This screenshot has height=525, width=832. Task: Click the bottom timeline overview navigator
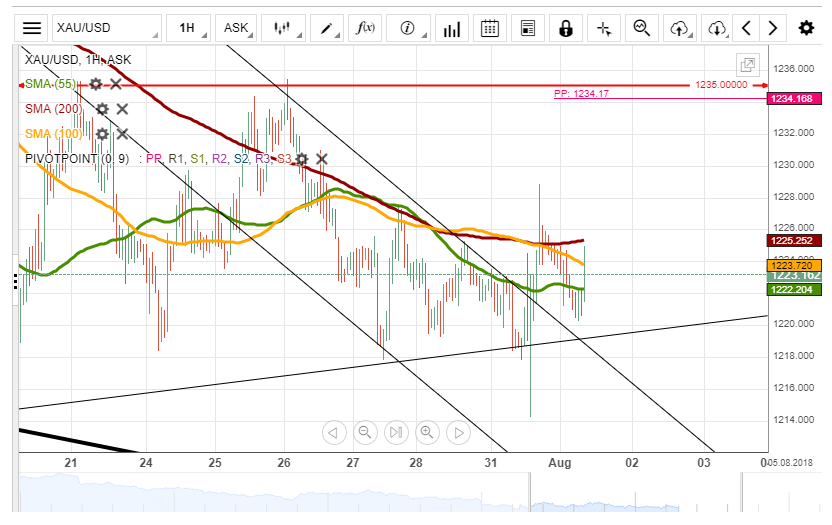[400, 496]
